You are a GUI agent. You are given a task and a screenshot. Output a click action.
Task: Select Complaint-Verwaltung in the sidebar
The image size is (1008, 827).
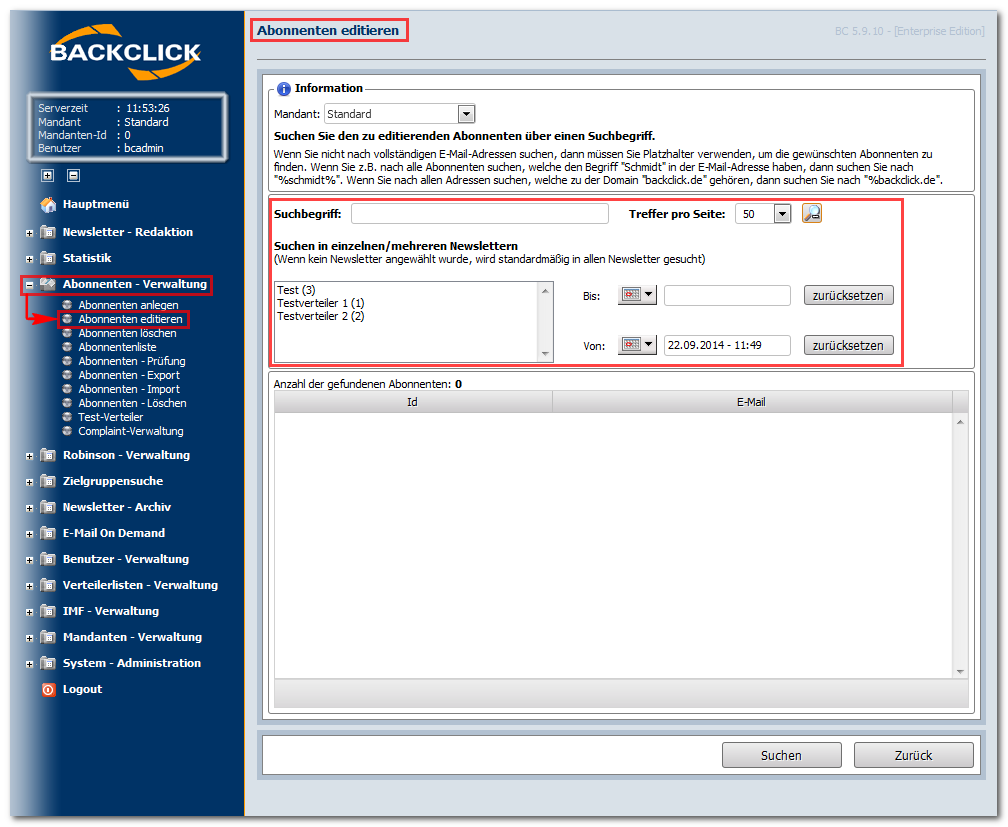pyautogui.click(x=130, y=431)
